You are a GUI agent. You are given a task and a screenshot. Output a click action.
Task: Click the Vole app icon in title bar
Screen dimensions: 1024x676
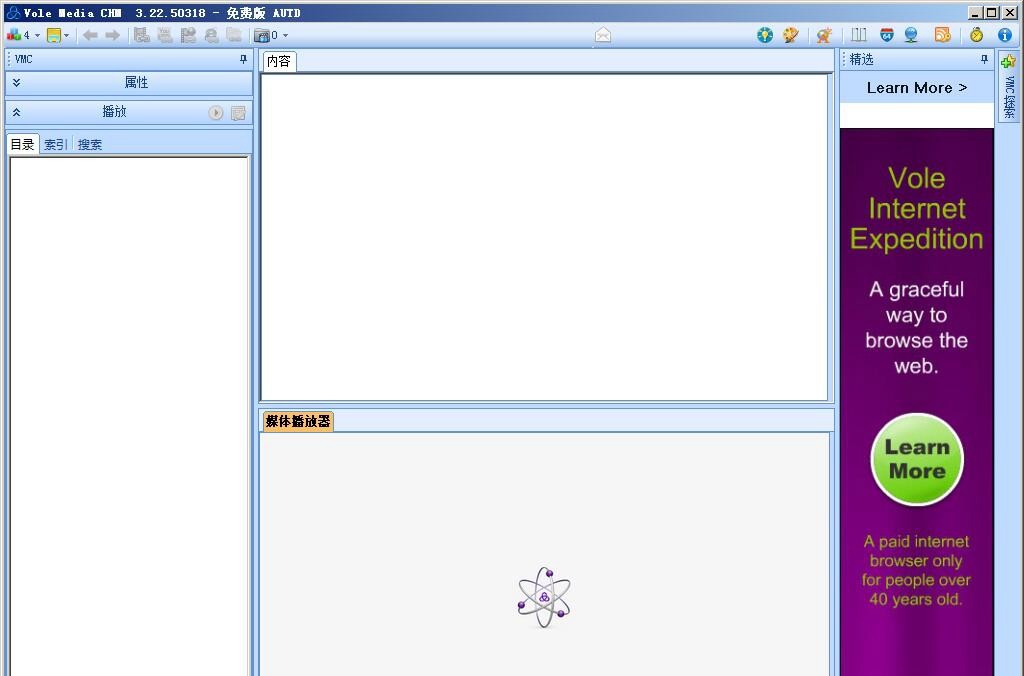pyautogui.click(x=12, y=12)
